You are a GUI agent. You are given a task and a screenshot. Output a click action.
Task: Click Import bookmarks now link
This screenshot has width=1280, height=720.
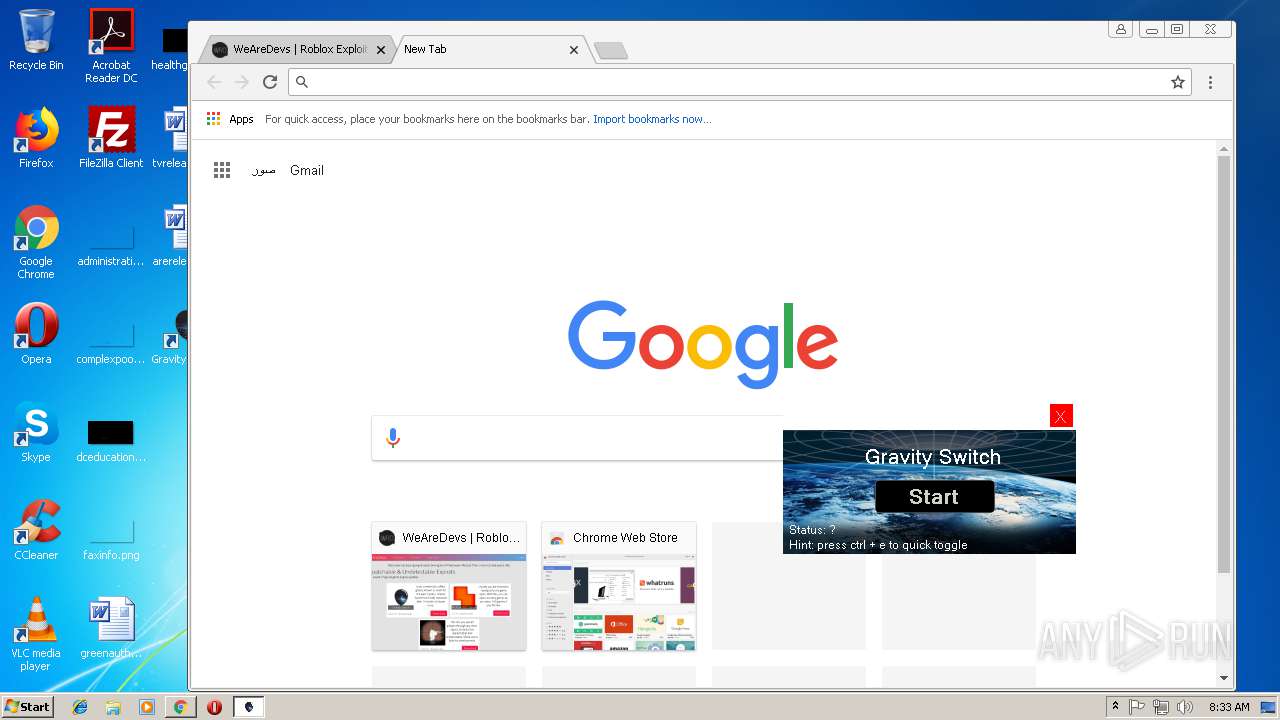[652, 119]
